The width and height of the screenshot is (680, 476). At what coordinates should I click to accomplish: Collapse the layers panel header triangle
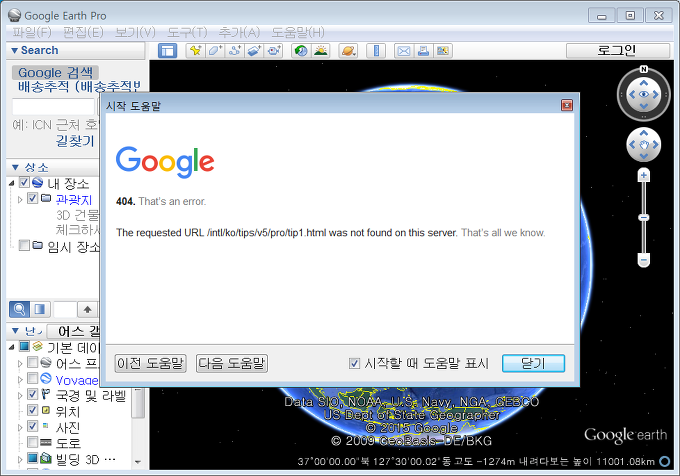point(15,331)
